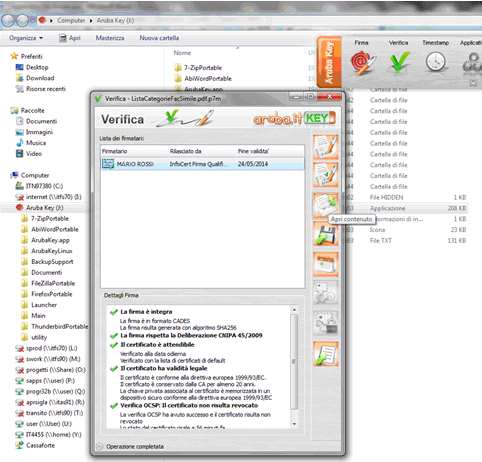
Task: Click the orange Aruba Key side tab
Action: point(329,62)
